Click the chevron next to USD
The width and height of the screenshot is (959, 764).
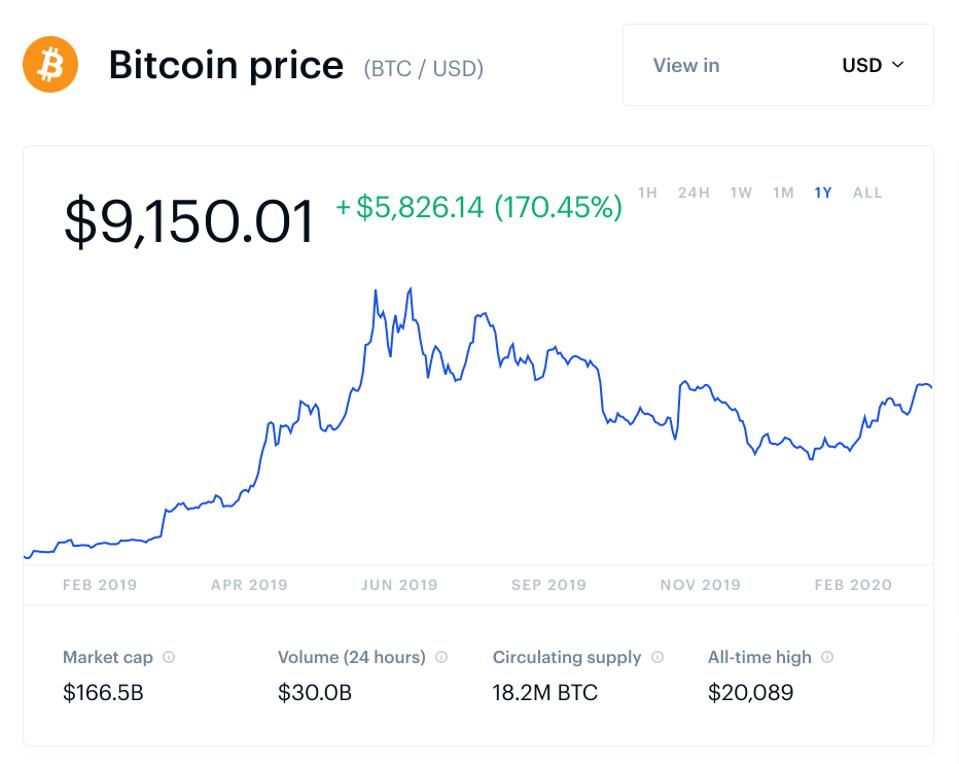coord(897,65)
